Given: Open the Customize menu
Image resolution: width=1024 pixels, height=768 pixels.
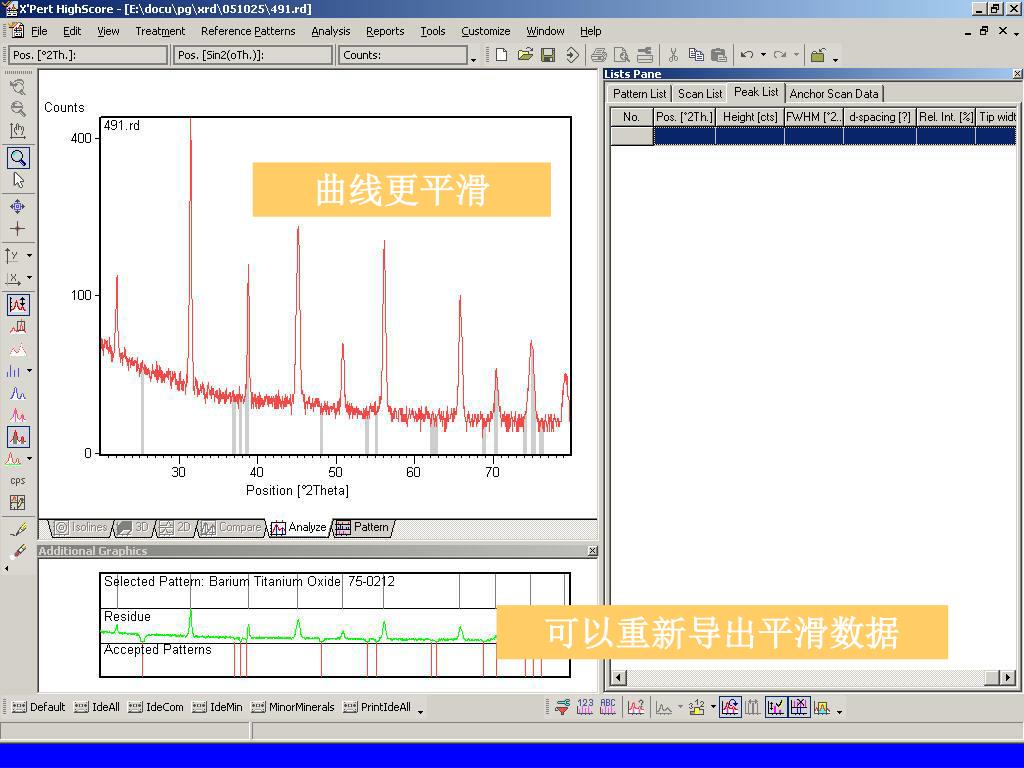Looking at the screenshot, I should pyautogui.click(x=486, y=31).
